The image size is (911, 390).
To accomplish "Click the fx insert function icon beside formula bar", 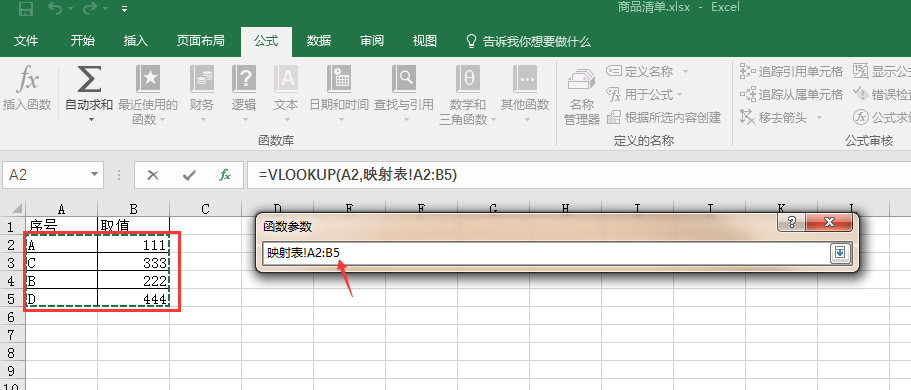I will coord(225,175).
